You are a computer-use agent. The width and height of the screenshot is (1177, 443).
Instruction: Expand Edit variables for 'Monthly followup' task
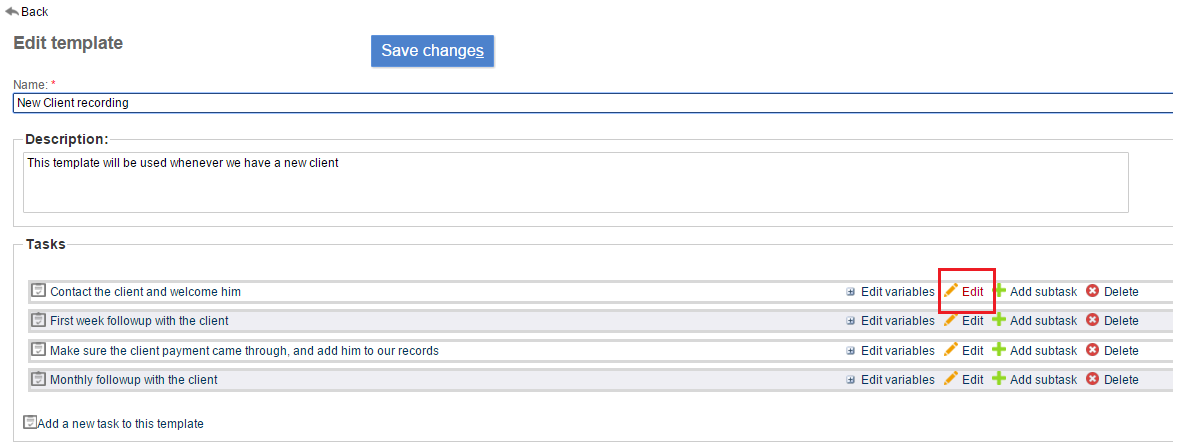click(851, 380)
